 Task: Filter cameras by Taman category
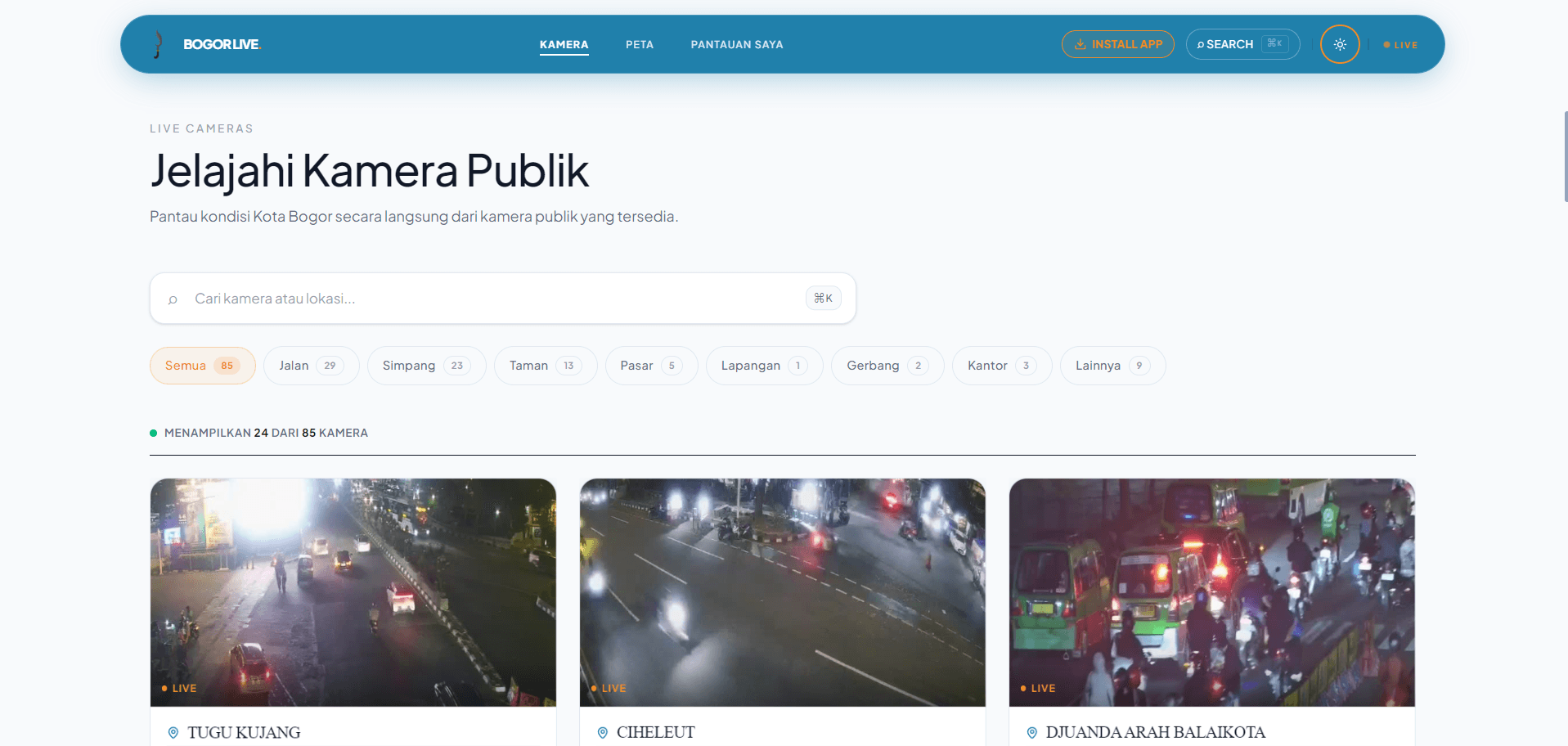point(546,366)
